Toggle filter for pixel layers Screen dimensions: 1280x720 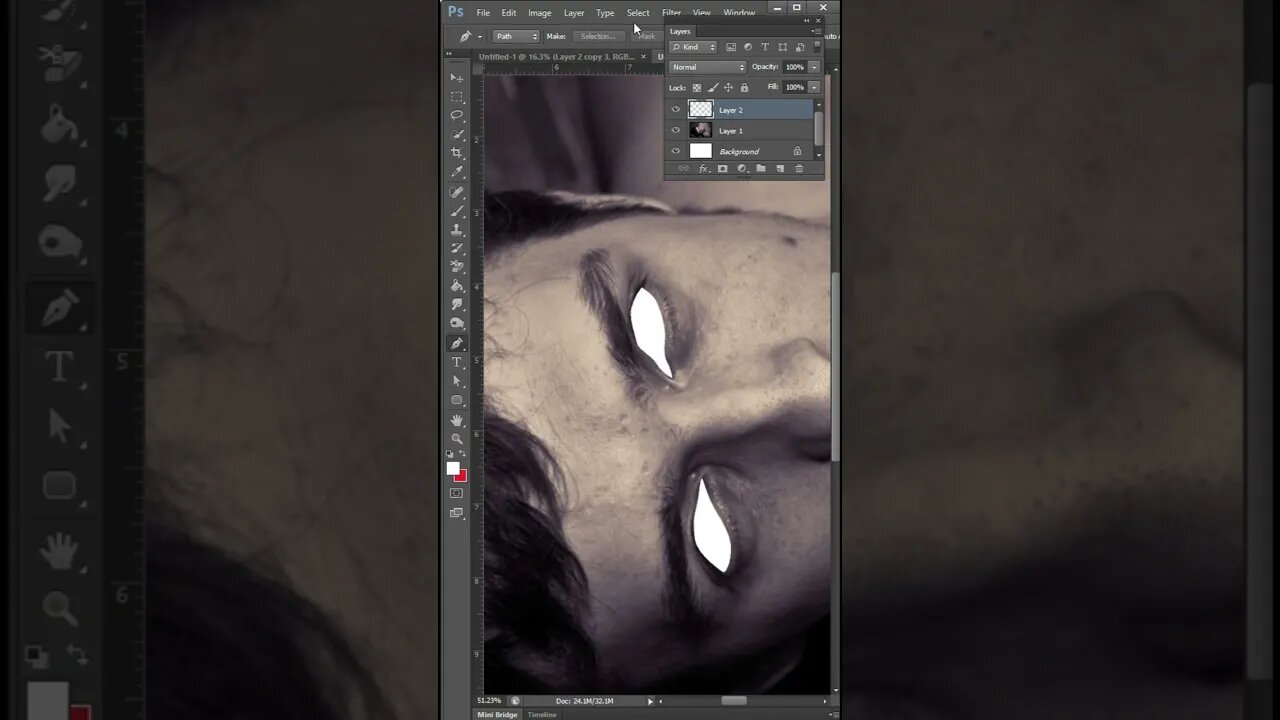point(731,47)
